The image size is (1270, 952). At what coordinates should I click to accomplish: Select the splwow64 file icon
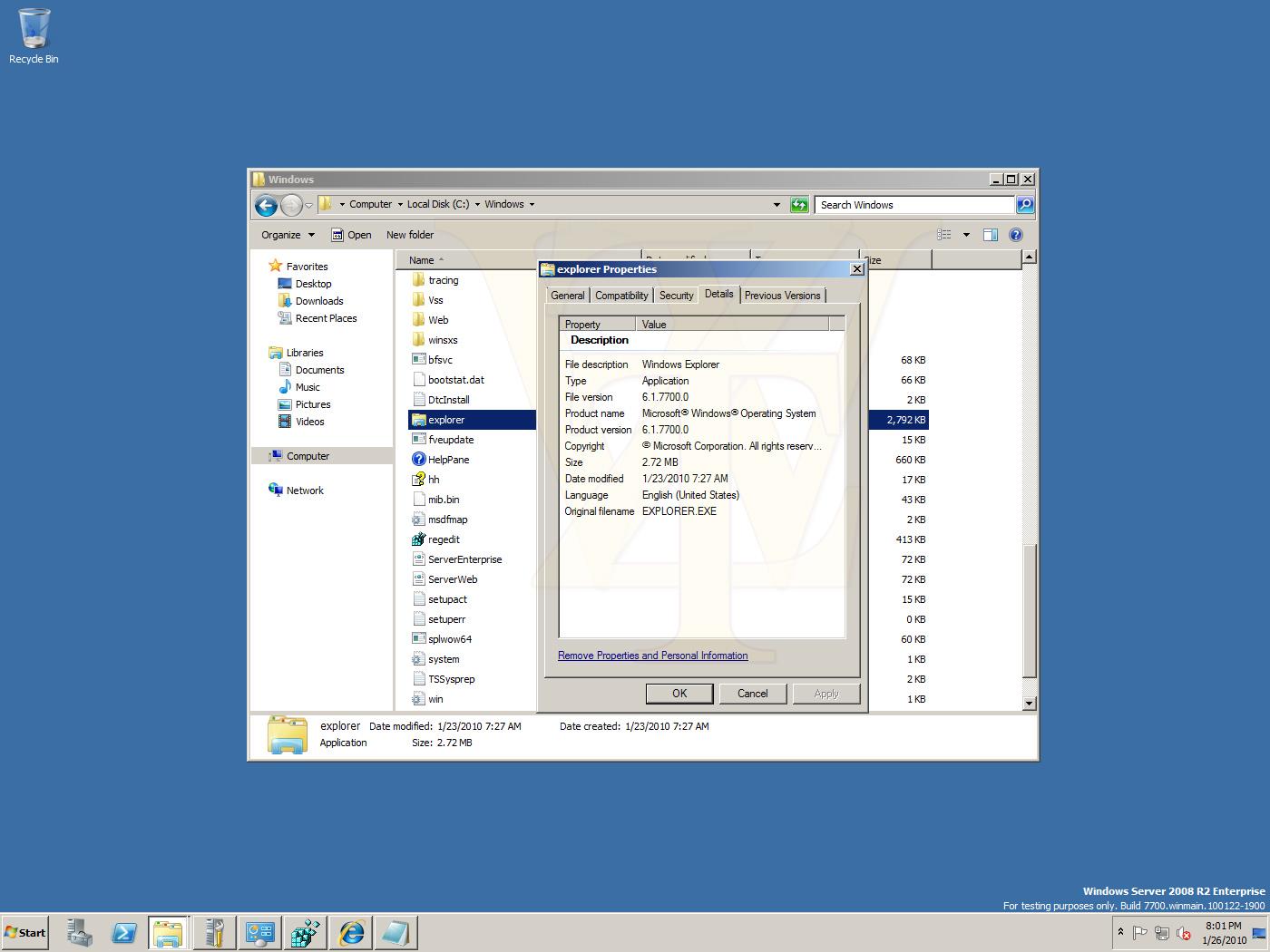click(x=418, y=639)
